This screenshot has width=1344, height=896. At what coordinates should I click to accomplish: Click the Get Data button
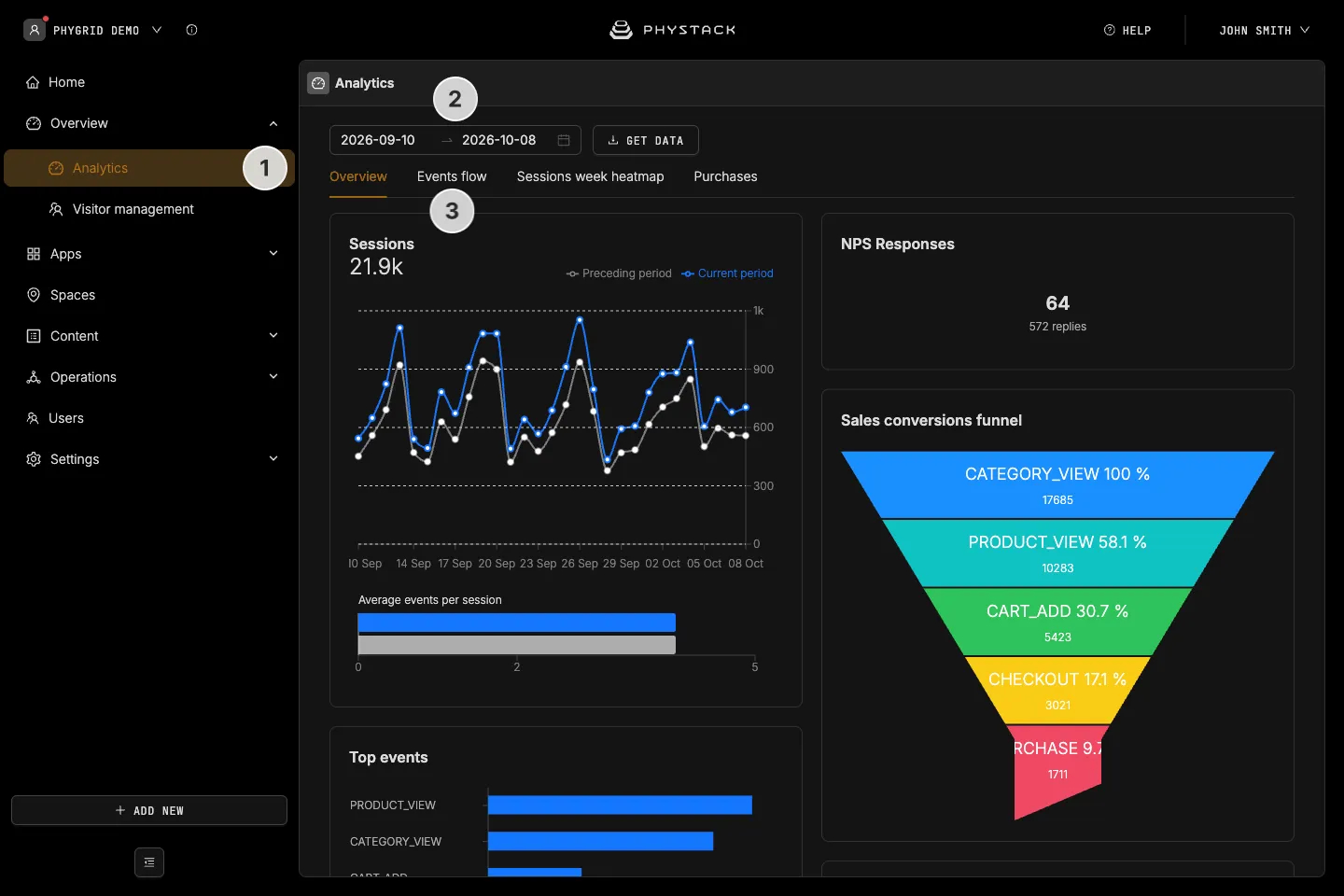[x=646, y=140]
